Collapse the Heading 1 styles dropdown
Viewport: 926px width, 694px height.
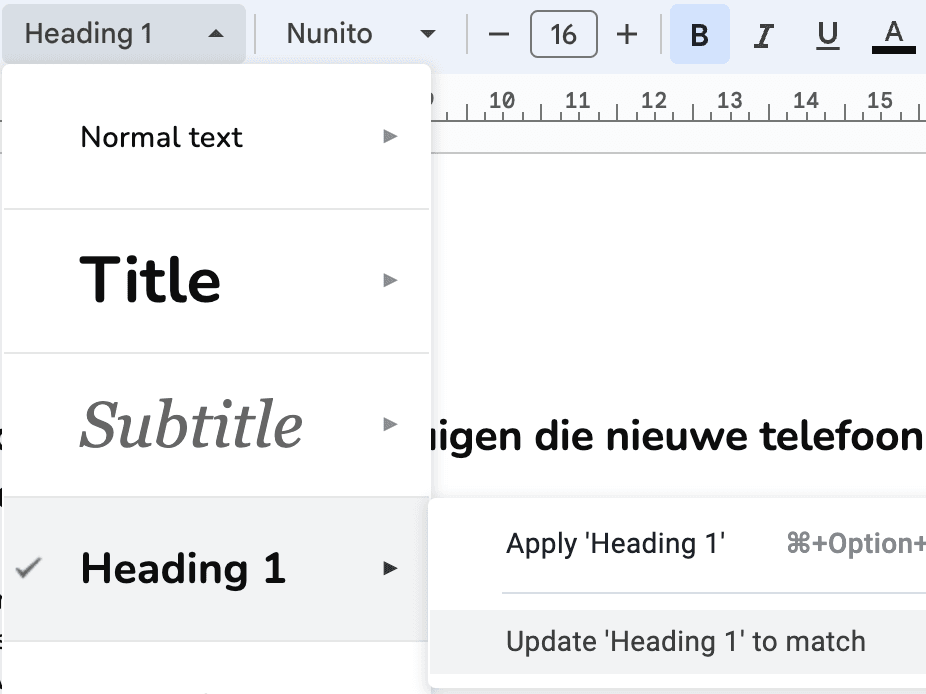(124, 34)
